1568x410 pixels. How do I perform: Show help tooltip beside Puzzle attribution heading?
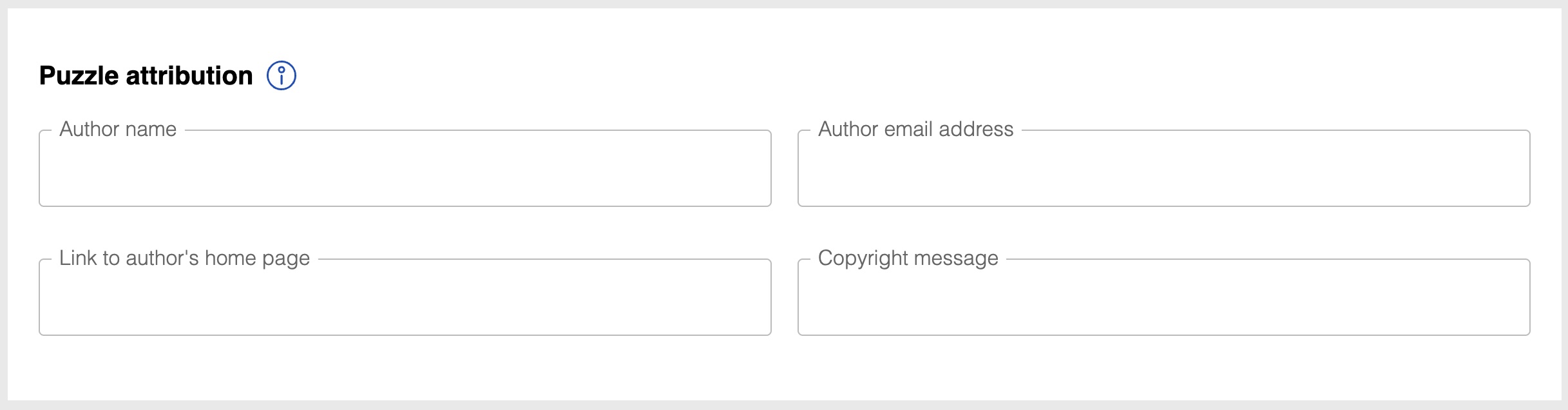(282, 75)
